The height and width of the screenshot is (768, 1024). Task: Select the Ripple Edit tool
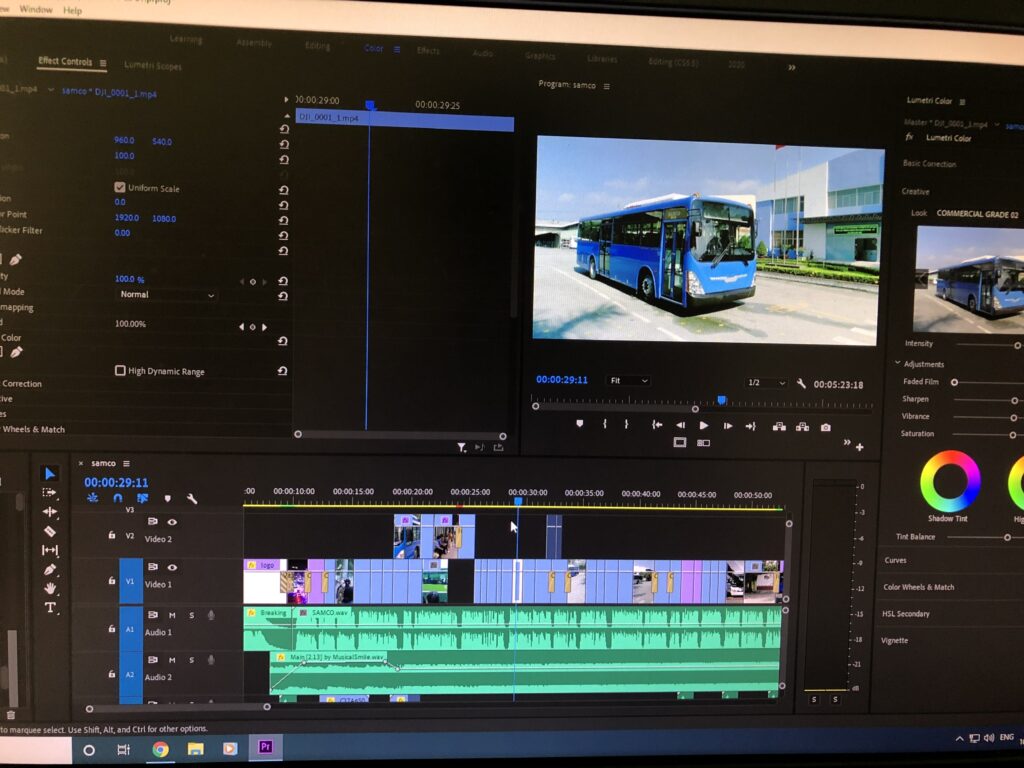click(50, 511)
